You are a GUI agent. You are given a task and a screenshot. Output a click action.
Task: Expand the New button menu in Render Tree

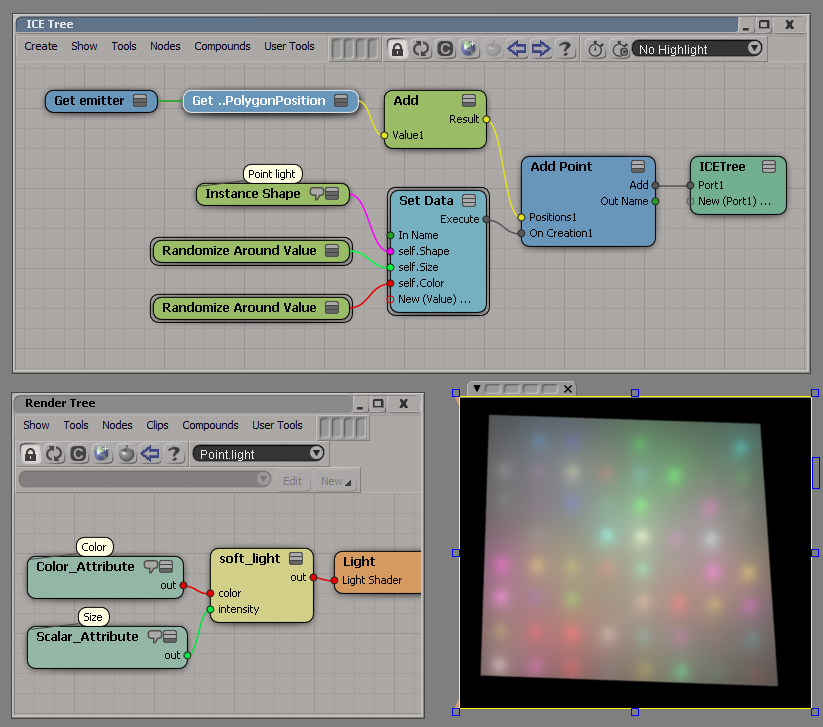point(336,481)
